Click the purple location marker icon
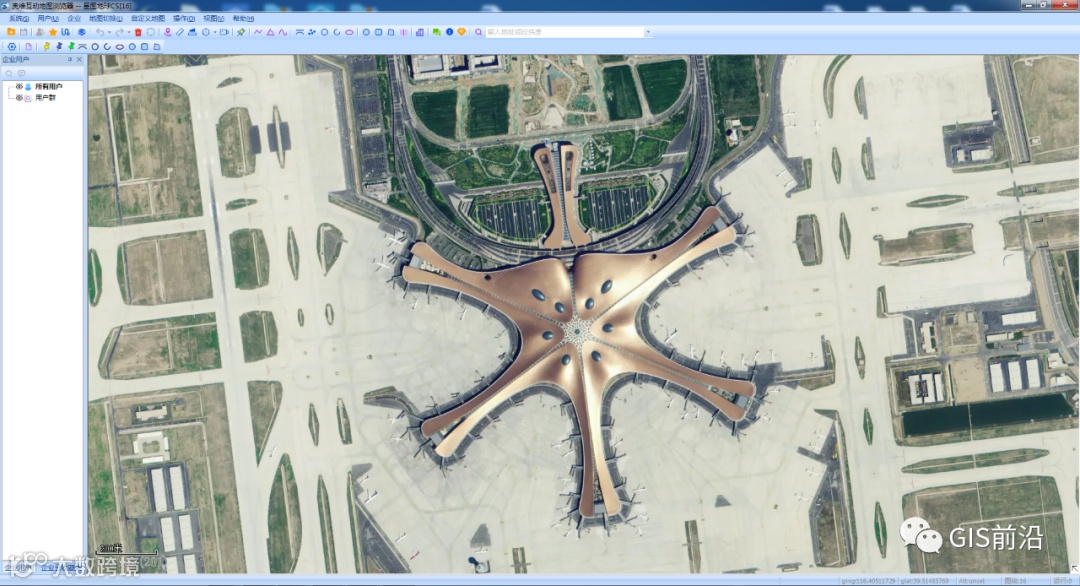Viewport: 1080px width, 586px height. click(x=167, y=32)
